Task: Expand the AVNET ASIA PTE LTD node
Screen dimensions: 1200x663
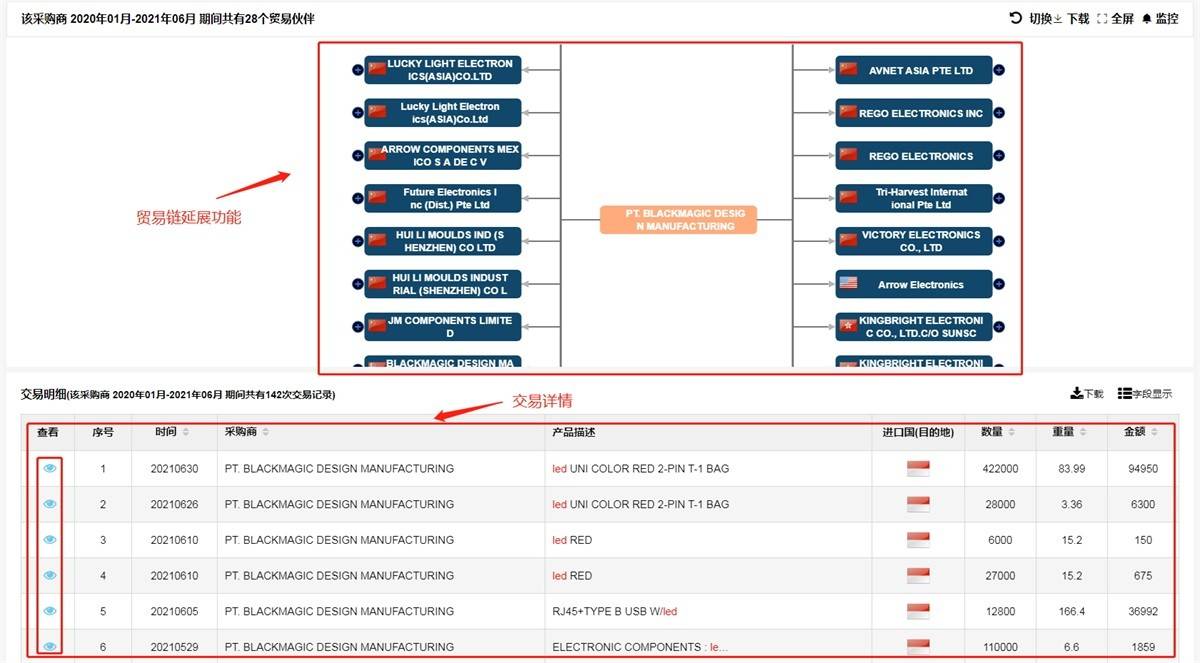Action: (999, 70)
